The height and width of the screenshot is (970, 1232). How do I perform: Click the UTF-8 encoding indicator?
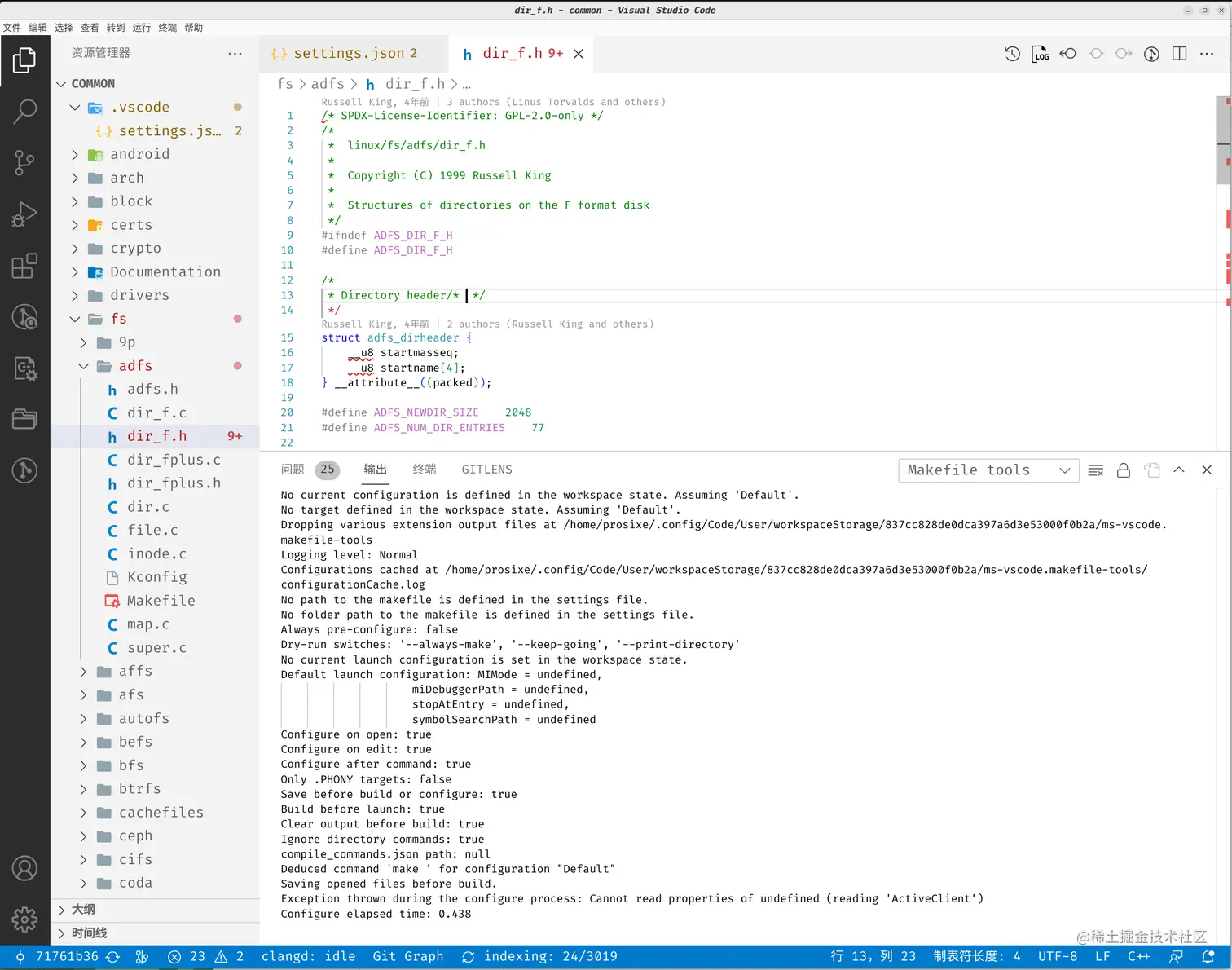(1057, 957)
